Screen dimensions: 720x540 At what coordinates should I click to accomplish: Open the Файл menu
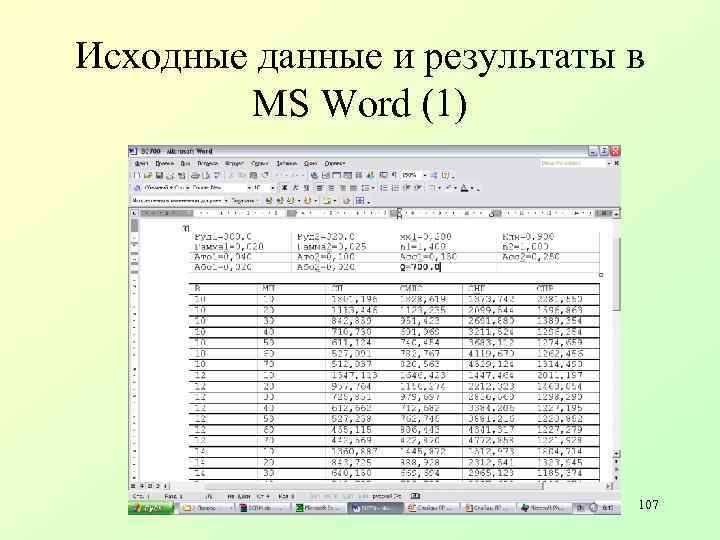(x=141, y=163)
